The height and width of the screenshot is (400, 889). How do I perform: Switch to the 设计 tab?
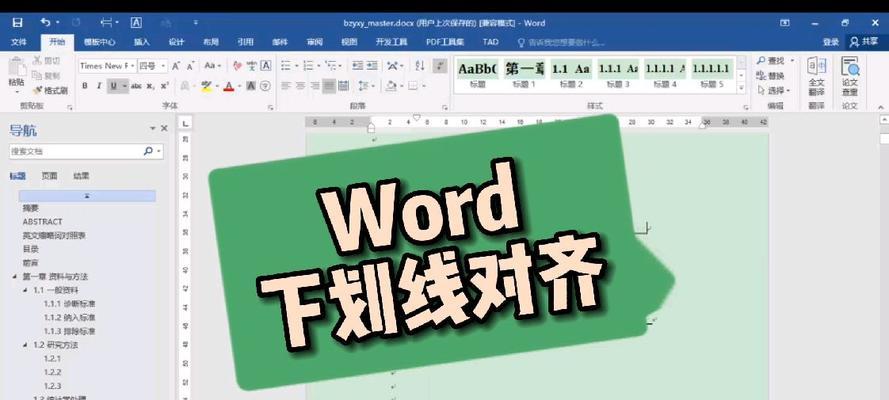pyautogui.click(x=176, y=42)
